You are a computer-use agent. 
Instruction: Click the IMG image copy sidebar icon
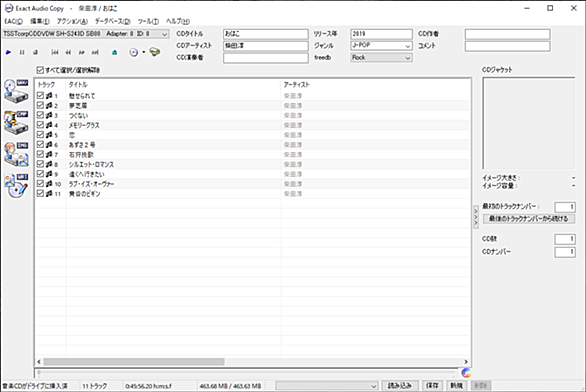click(16, 154)
